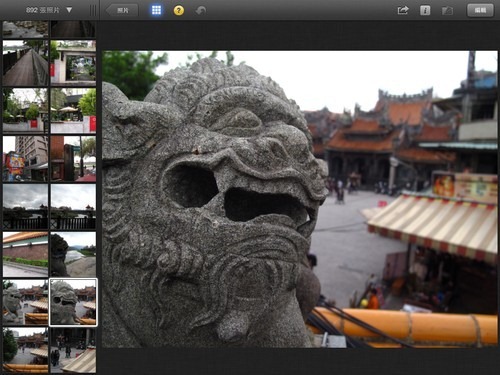The width and height of the screenshot is (500, 375).
Task: Grab the sidebar divider handle lines
Action: 93,11
